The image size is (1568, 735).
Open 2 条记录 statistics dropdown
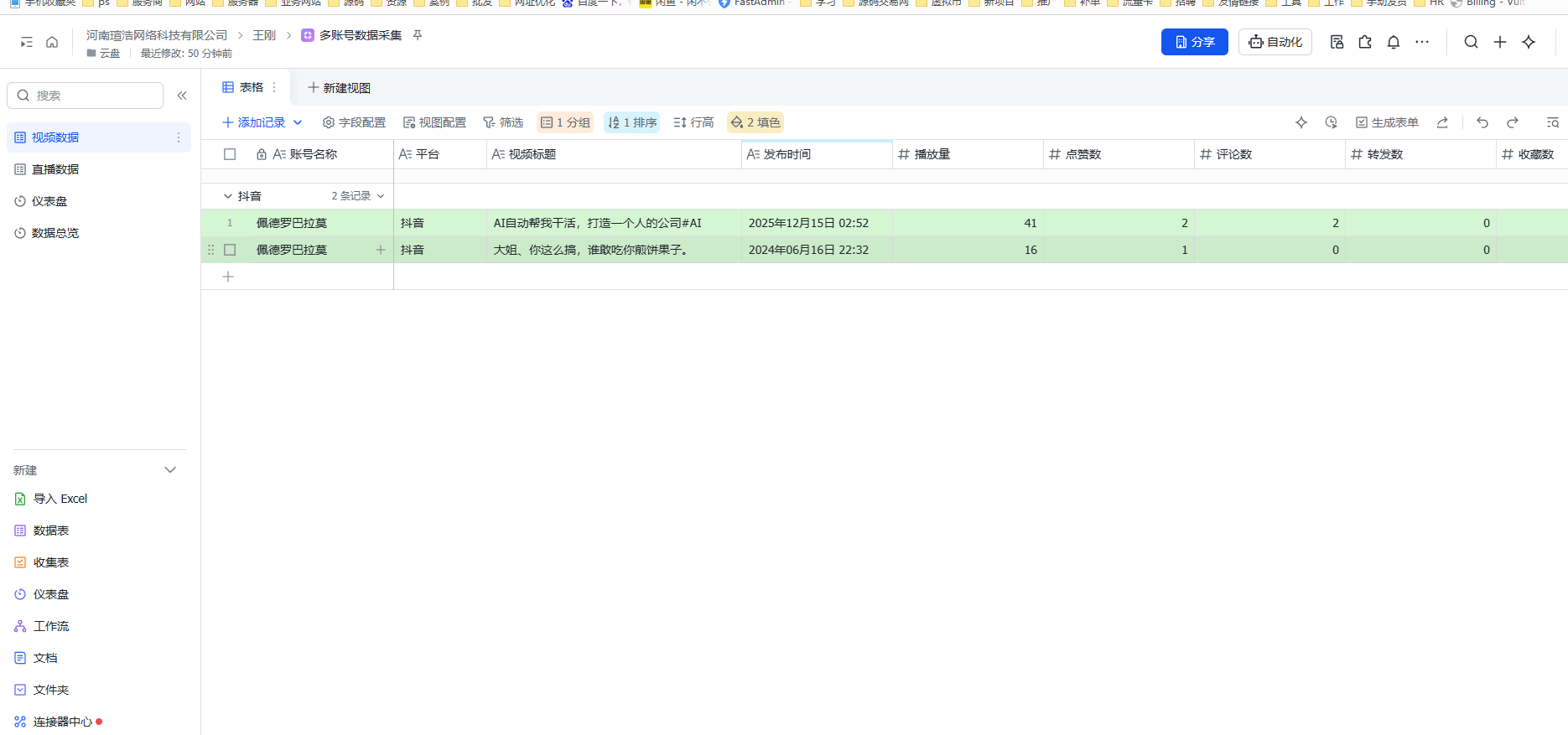[x=358, y=196]
